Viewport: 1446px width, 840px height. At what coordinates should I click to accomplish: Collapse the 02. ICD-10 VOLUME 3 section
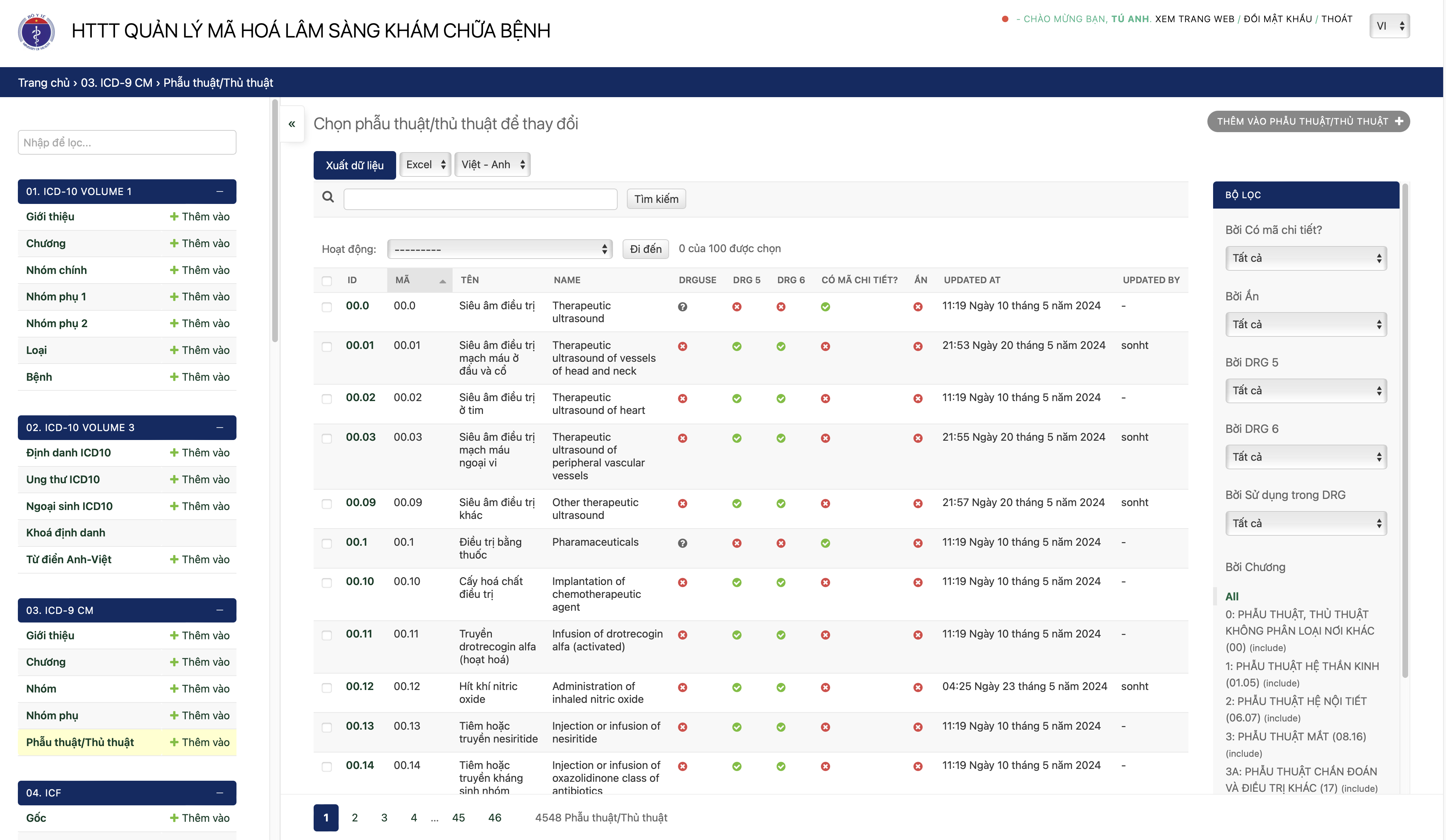(219, 427)
